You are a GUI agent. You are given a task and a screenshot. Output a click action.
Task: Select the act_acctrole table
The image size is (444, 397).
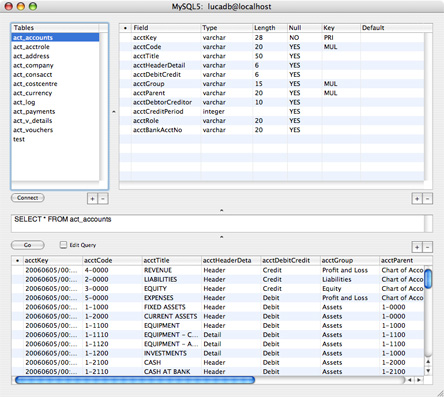pos(55,47)
